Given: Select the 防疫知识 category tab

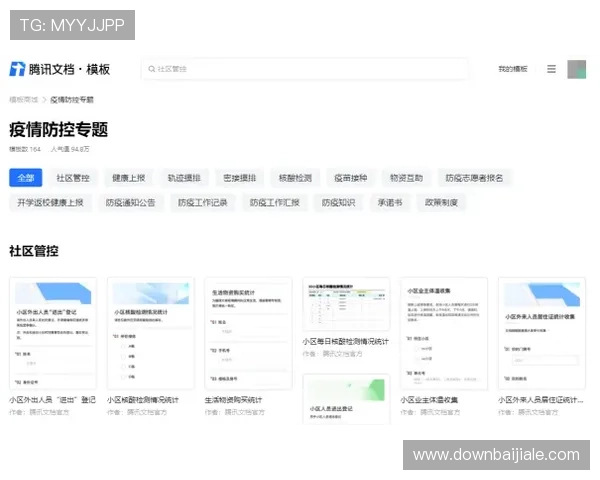Looking at the screenshot, I should (338, 202).
